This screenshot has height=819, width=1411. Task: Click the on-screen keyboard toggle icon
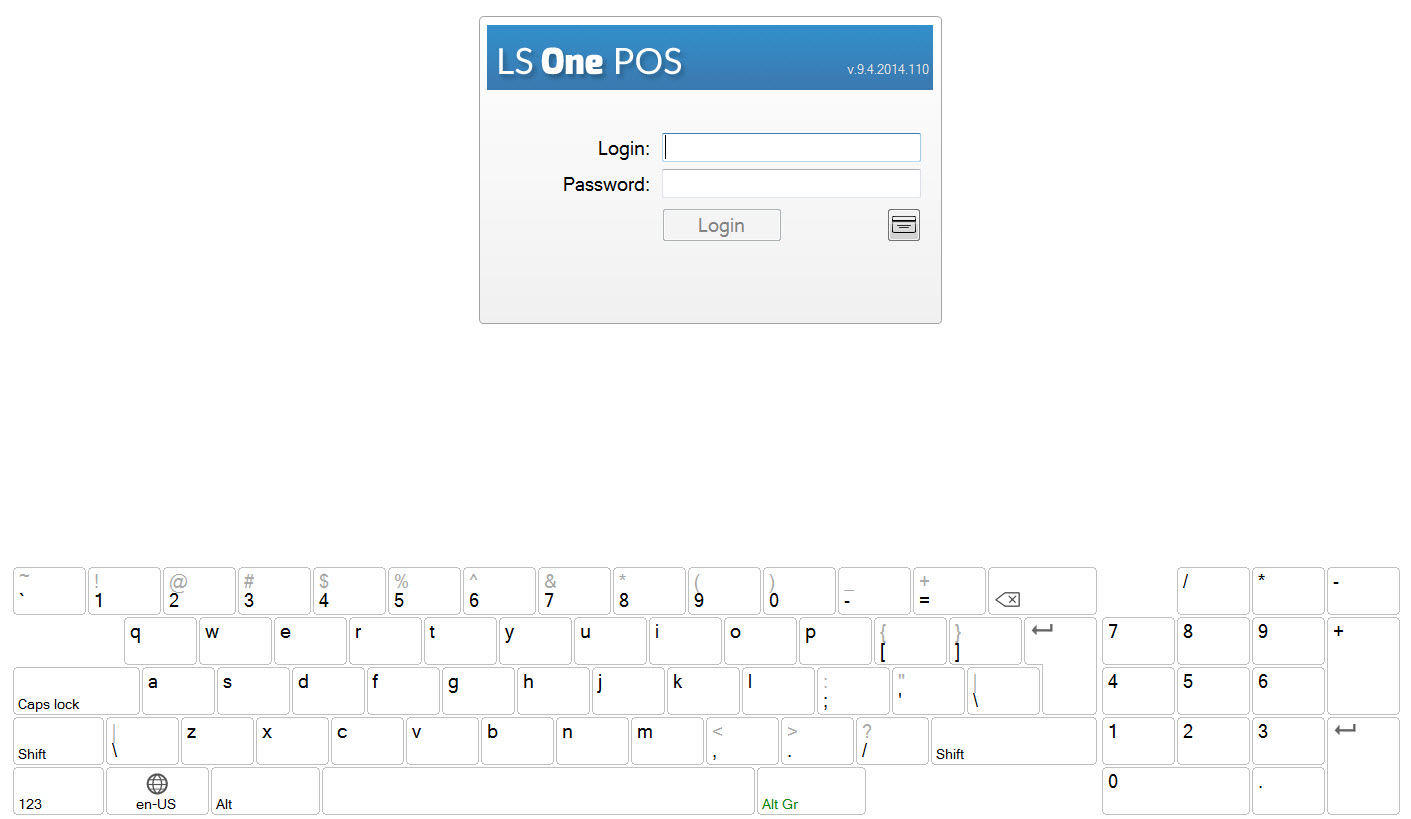point(904,225)
